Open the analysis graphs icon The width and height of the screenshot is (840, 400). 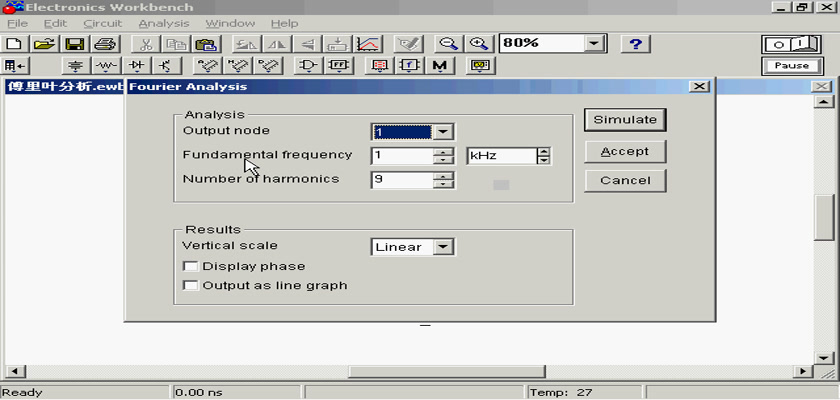click(368, 44)
